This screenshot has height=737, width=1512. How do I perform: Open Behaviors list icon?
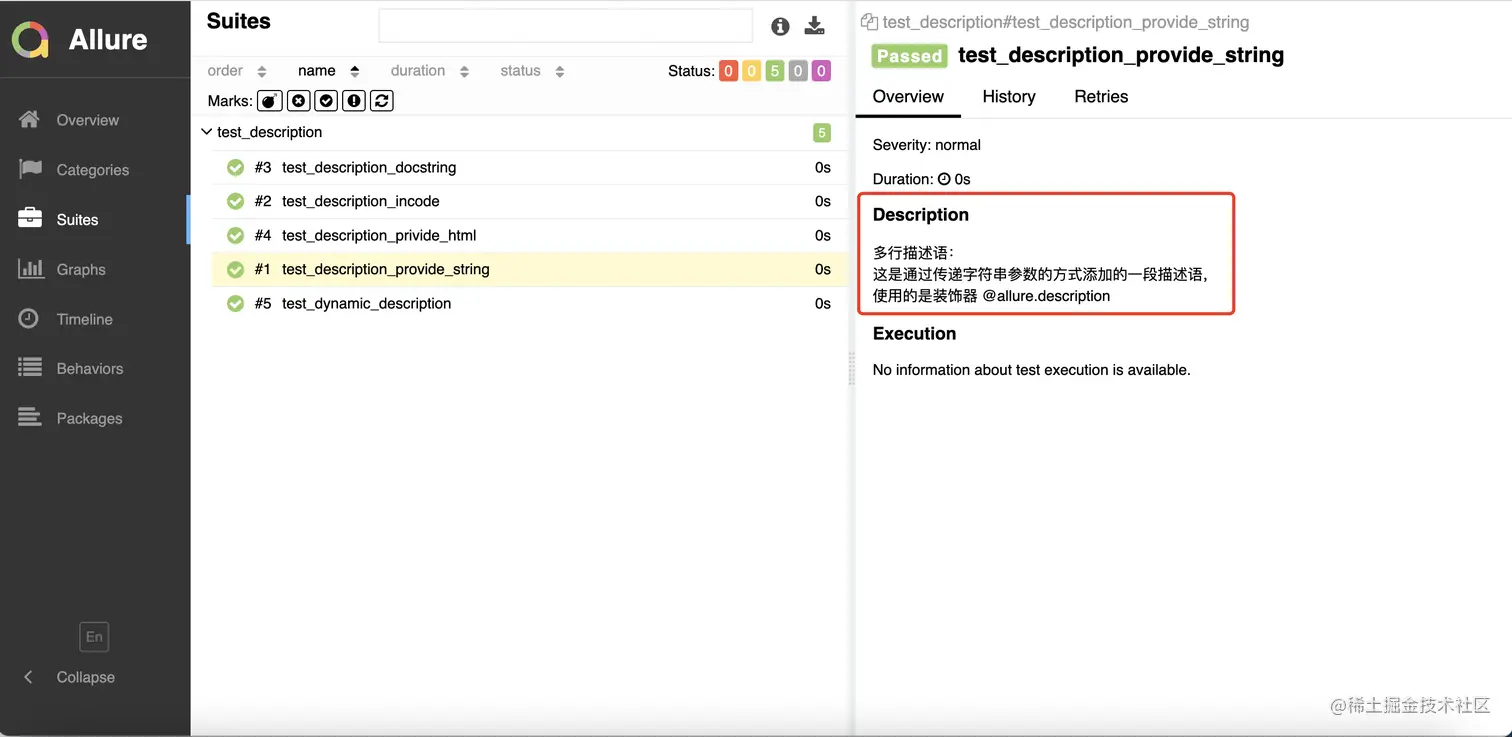pyautogui.click(x=30, y=368)
